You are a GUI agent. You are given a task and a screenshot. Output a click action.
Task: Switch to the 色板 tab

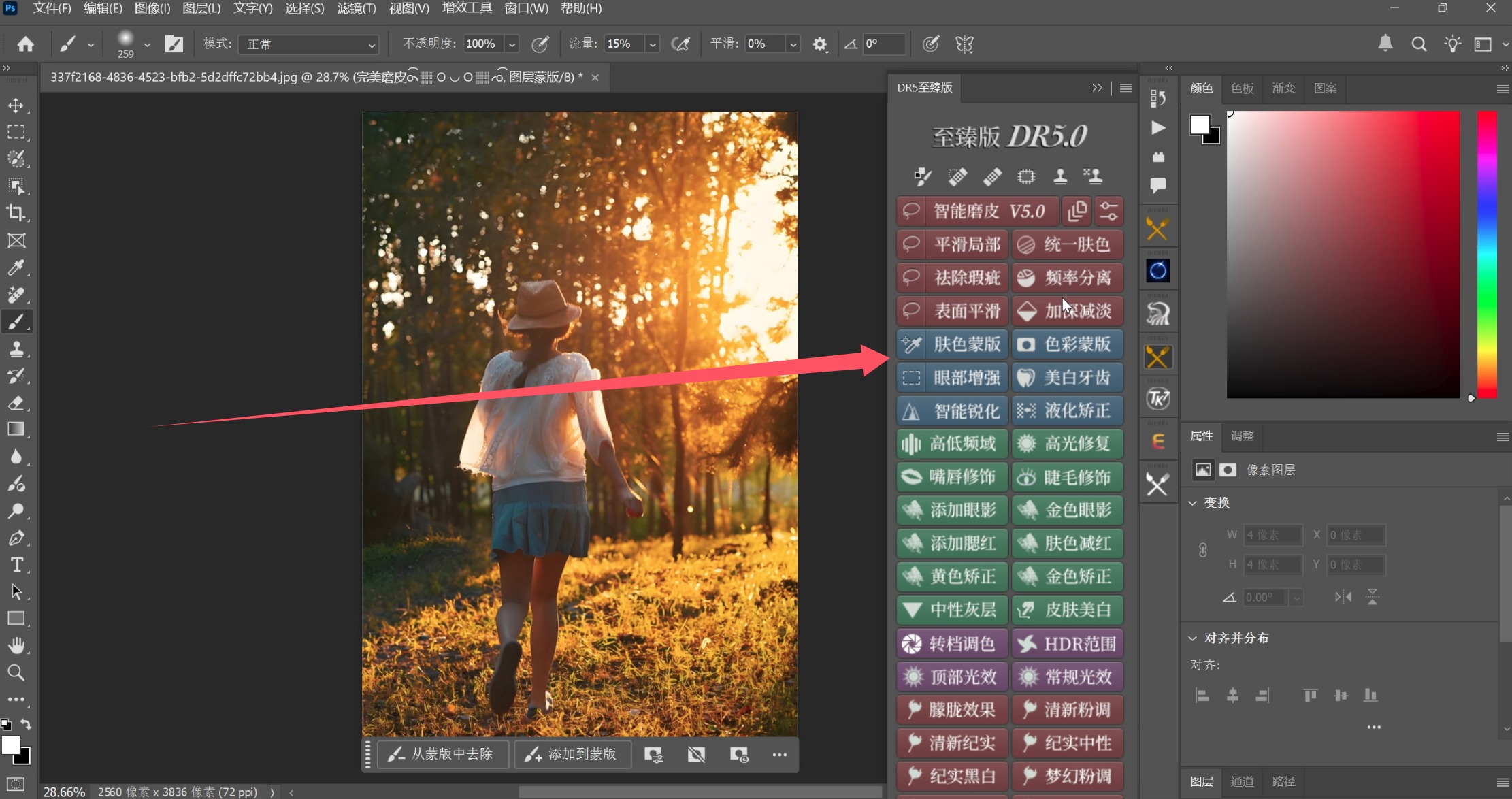tap(1242, 88)
